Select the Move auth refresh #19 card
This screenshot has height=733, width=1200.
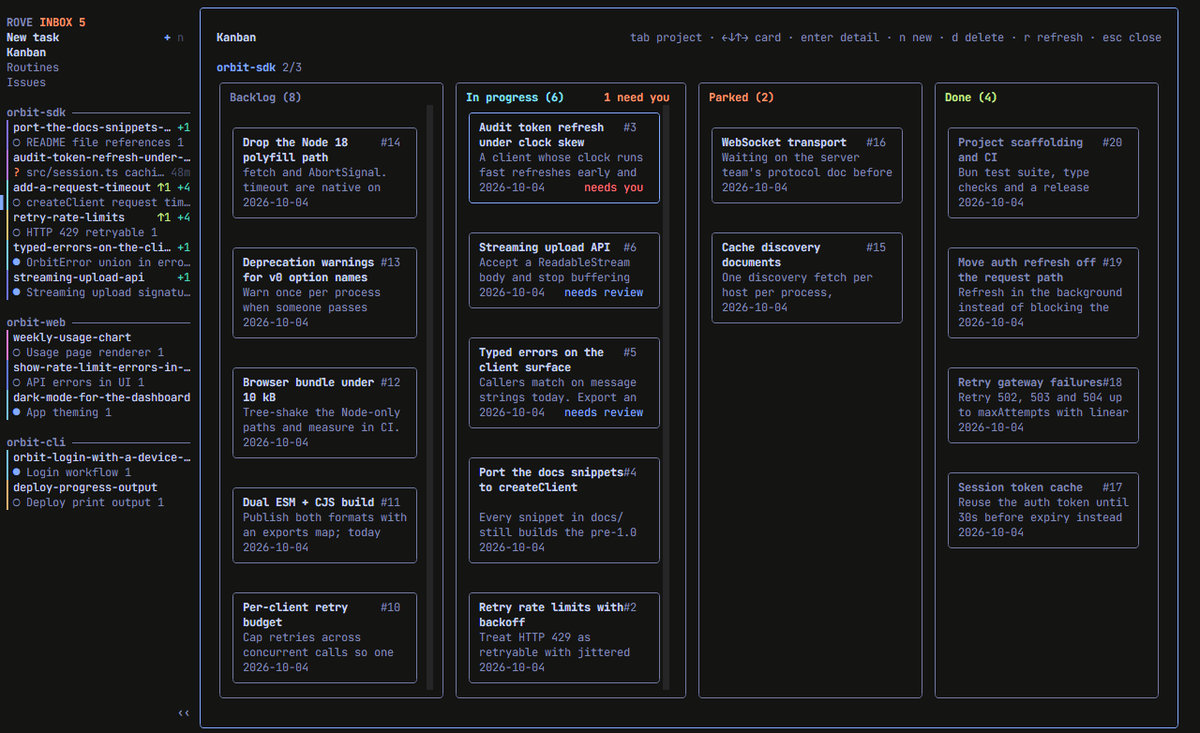[1043, 292]
